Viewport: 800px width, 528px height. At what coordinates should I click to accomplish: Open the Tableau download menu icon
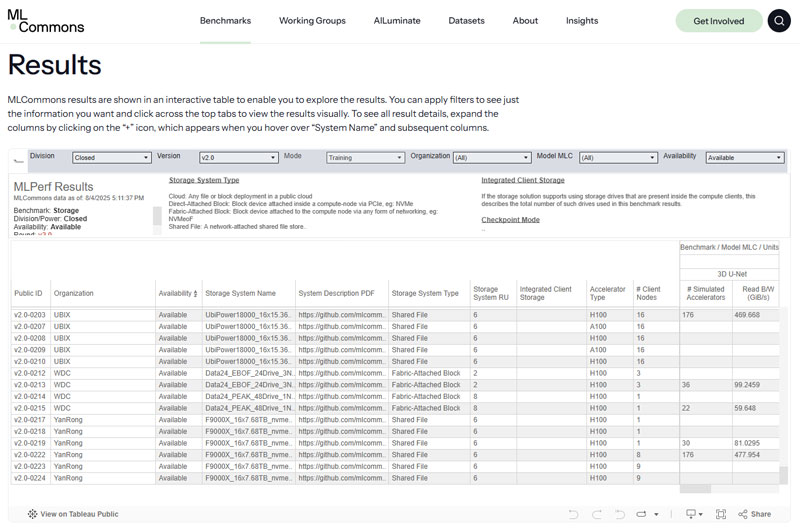point(692,514)
